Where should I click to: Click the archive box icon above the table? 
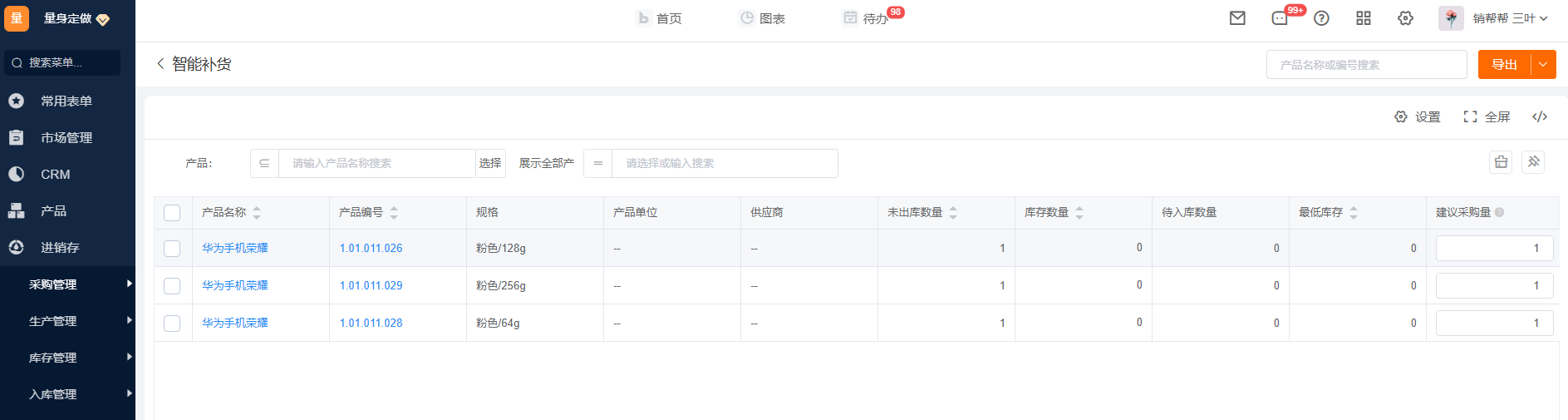(1501, 162)
